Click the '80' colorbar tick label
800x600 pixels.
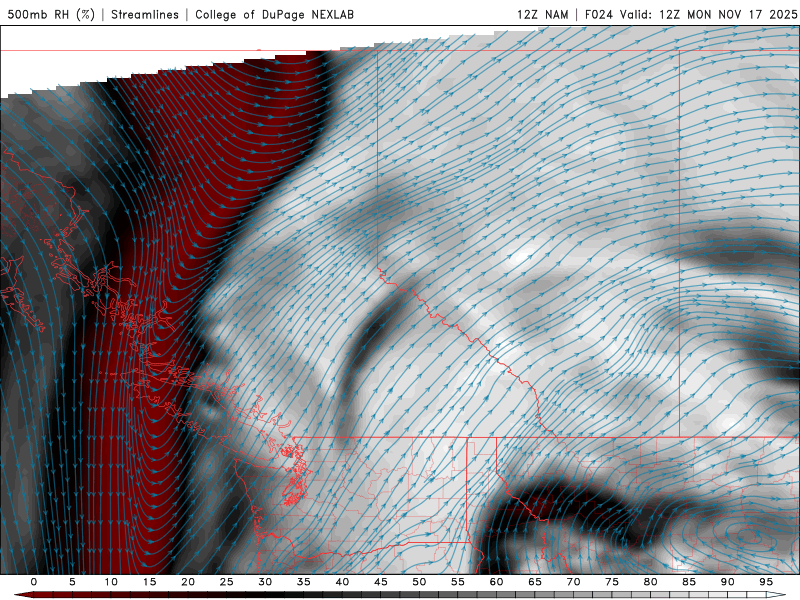651,582
